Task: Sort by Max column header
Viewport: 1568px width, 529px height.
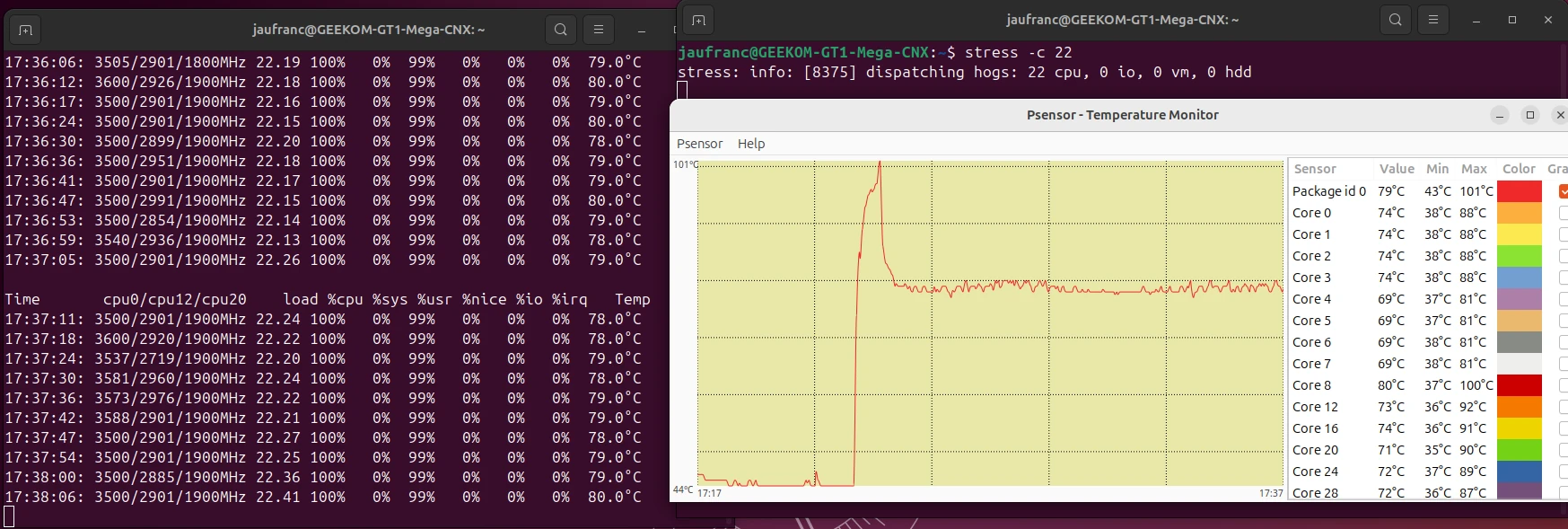Action: tap(1474, 169)
